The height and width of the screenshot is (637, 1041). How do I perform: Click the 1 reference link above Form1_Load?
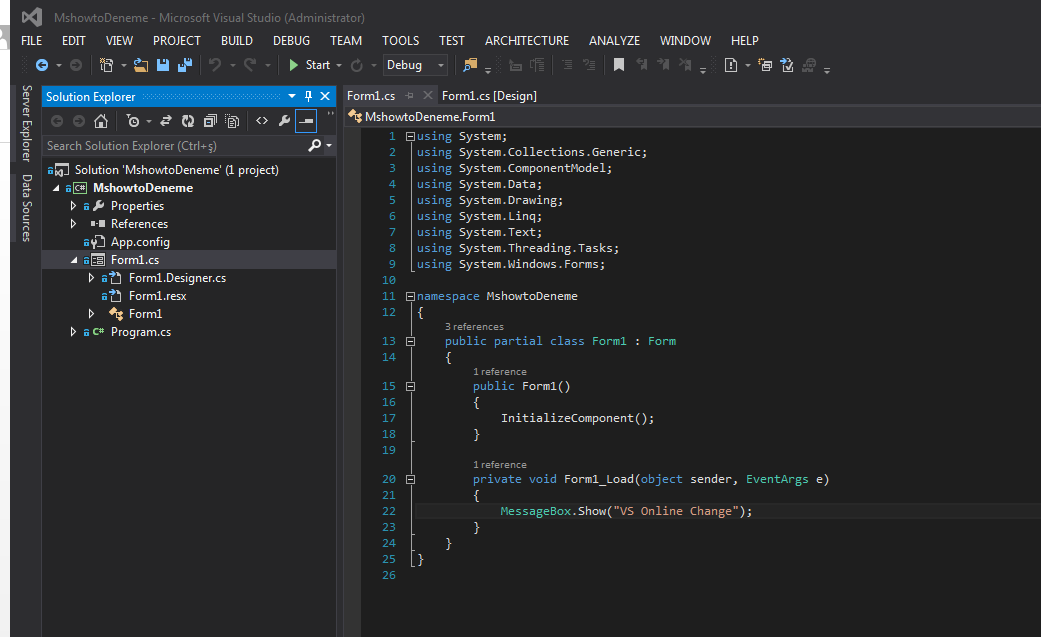pos(500,465)
